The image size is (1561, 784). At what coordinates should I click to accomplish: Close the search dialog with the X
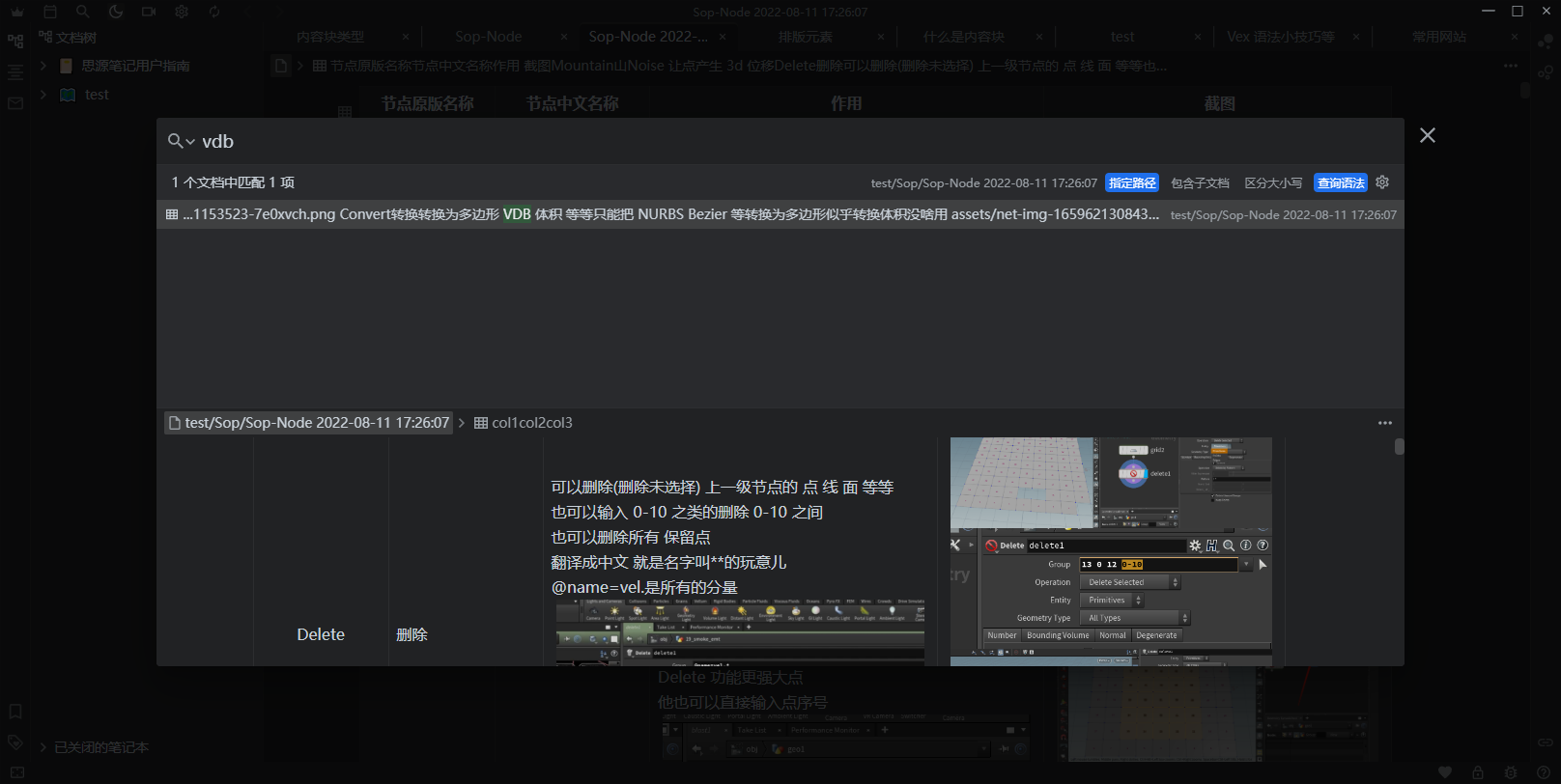1428,135
